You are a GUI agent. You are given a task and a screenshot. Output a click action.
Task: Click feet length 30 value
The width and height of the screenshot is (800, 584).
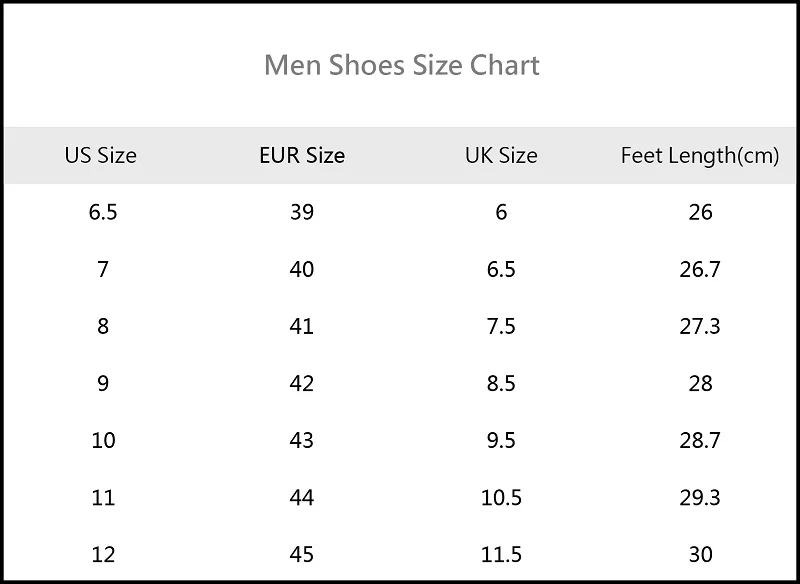(x=700, y=555)
